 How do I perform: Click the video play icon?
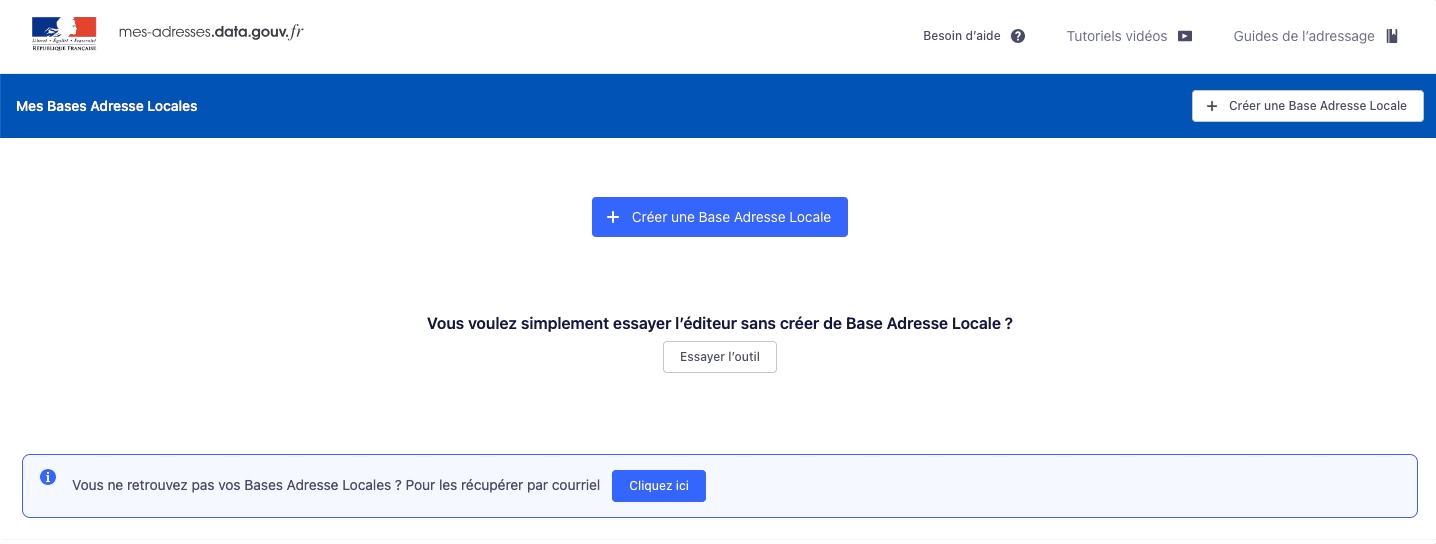1185,36
